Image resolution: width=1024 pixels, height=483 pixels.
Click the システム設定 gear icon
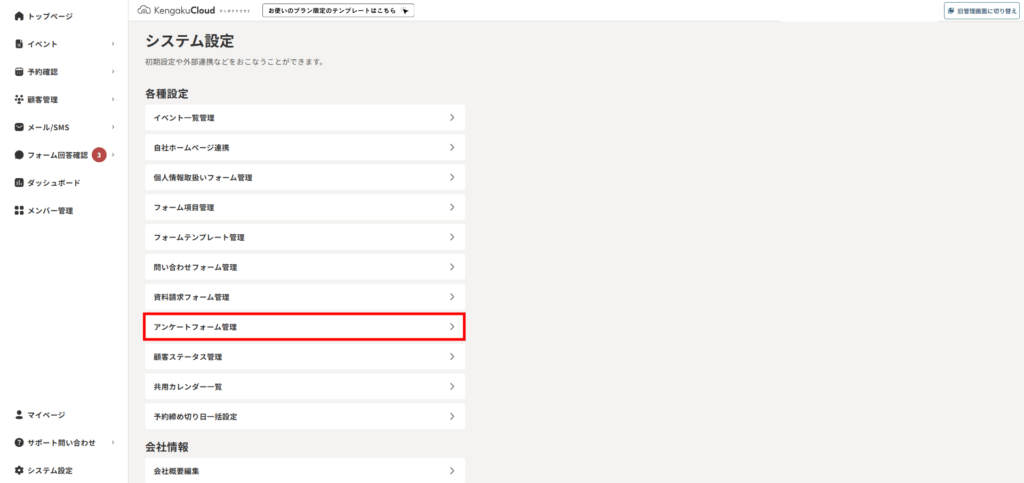pos(19,470)
